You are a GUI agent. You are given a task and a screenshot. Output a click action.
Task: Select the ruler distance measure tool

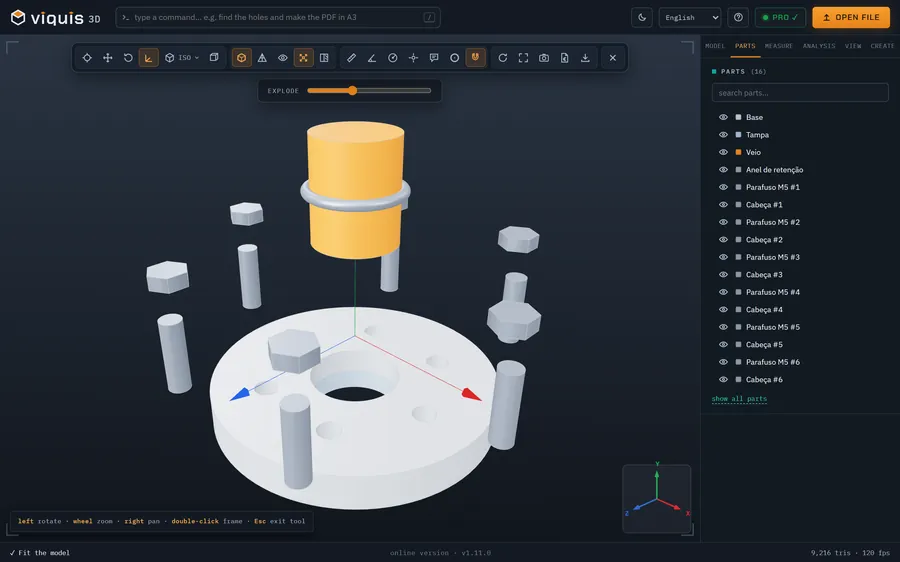(351, 58)
